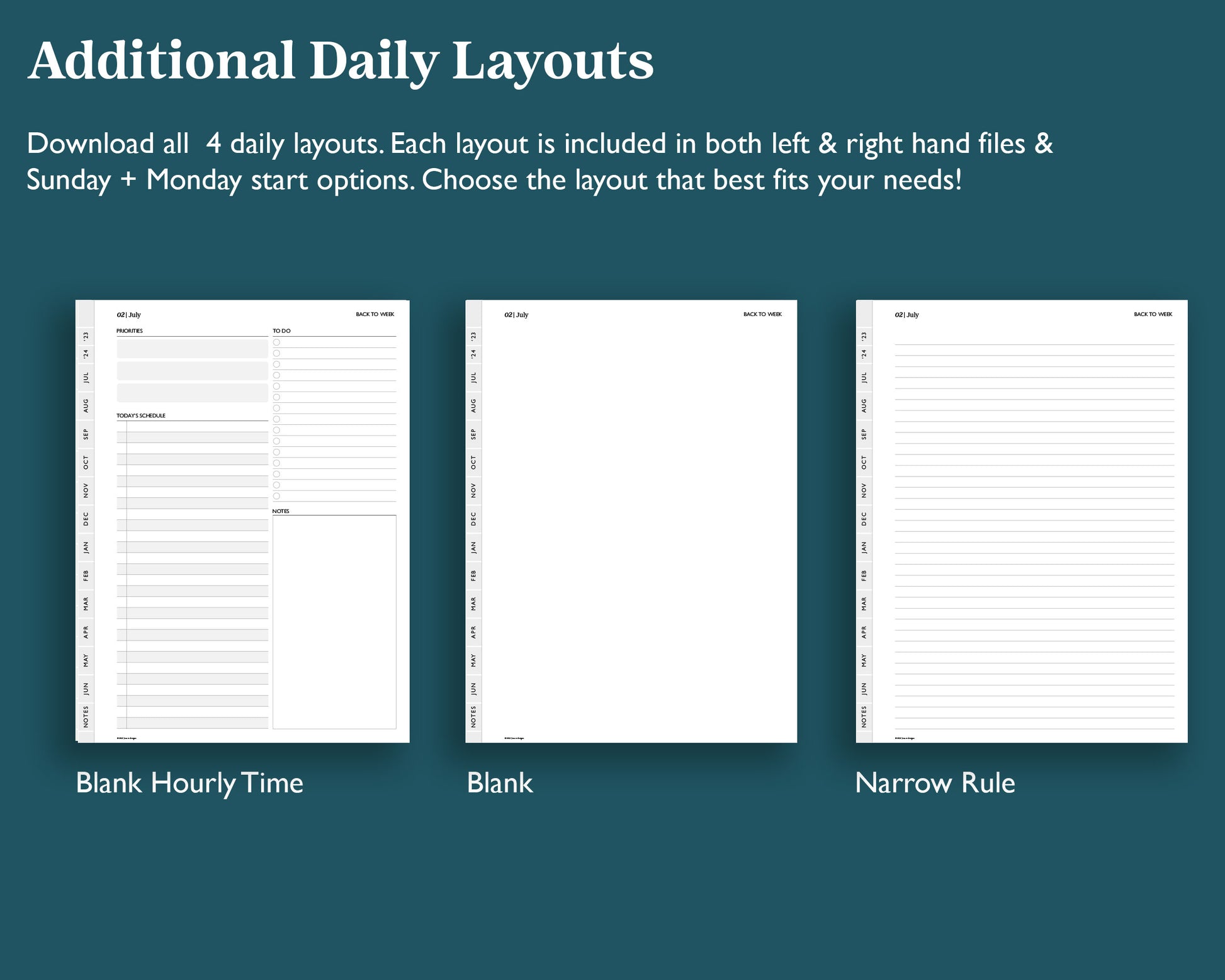This screenshot has width=1225, height=980.
Task: Select the Blank layout page thumbnail
Action: click(x=631, y=521)
